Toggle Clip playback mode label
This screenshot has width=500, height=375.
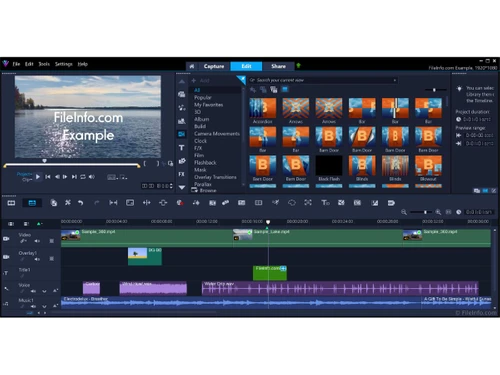27,179
